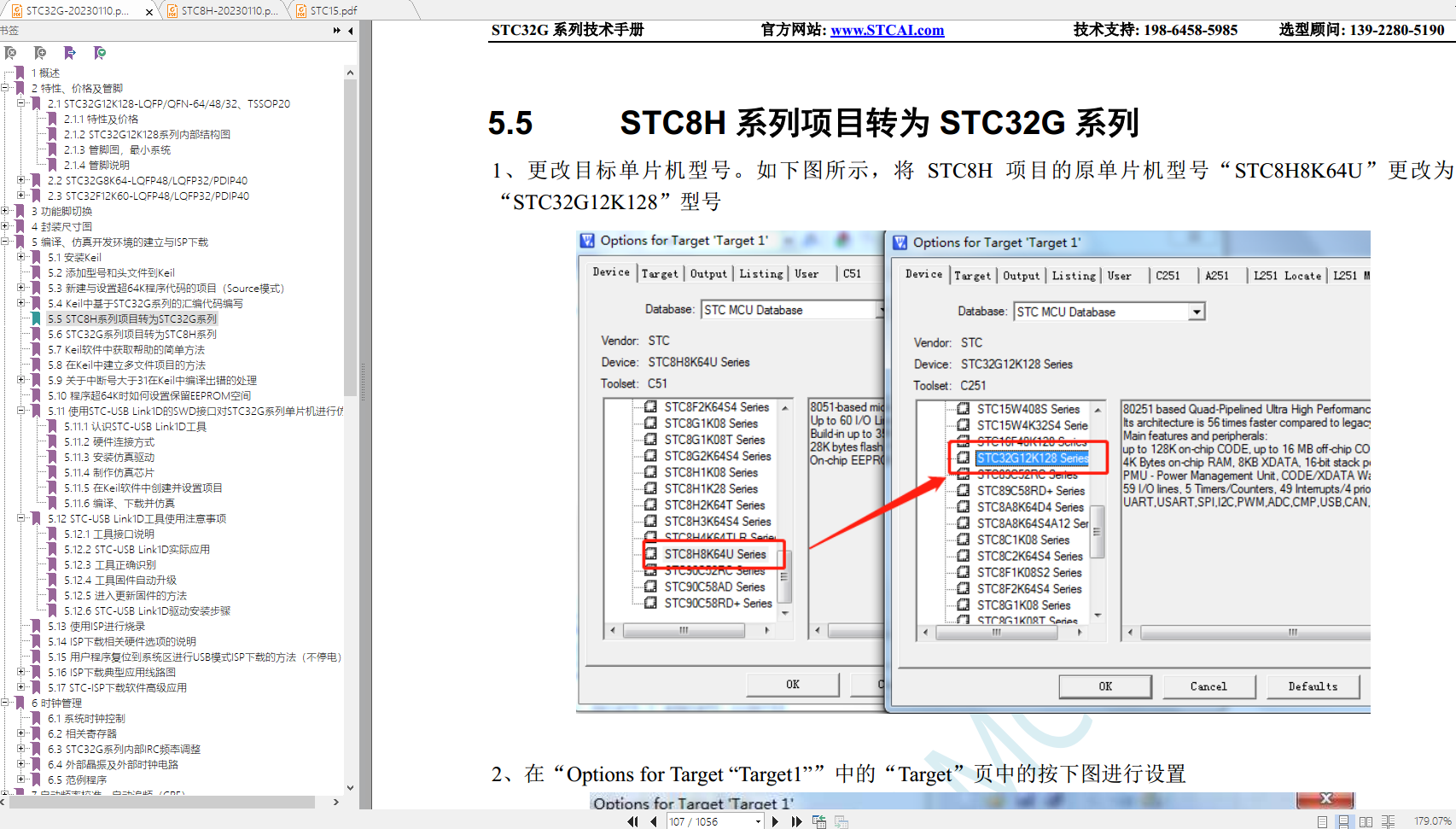Open bookmark 5.2 添加型号和头文件到Keil
The height and width of the screenshot is (829, 1456).
point(111,273)
